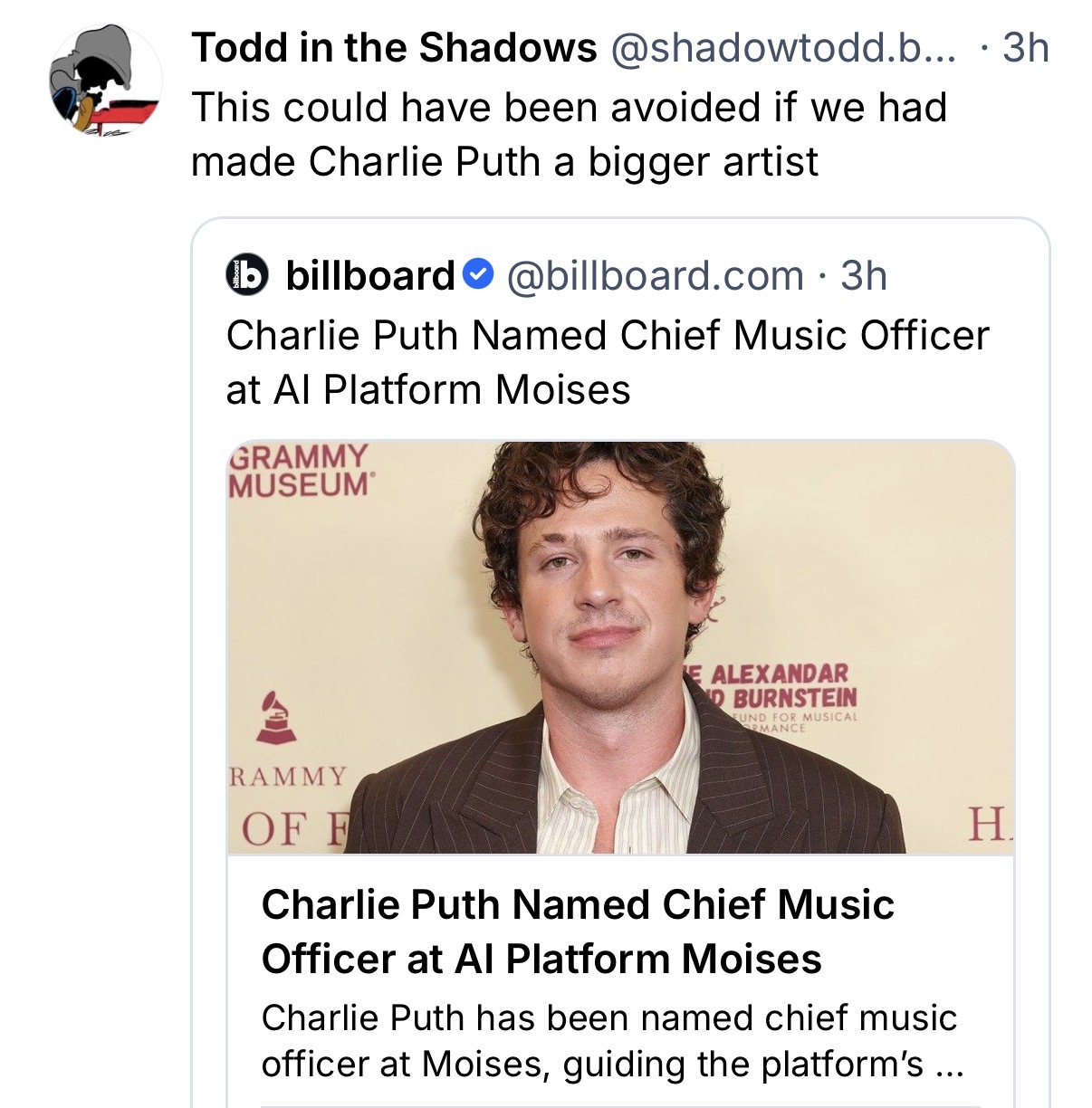Click the "Charlie Puth has been named" description
1092x1108 pixels.
[x=612, y=1041]
